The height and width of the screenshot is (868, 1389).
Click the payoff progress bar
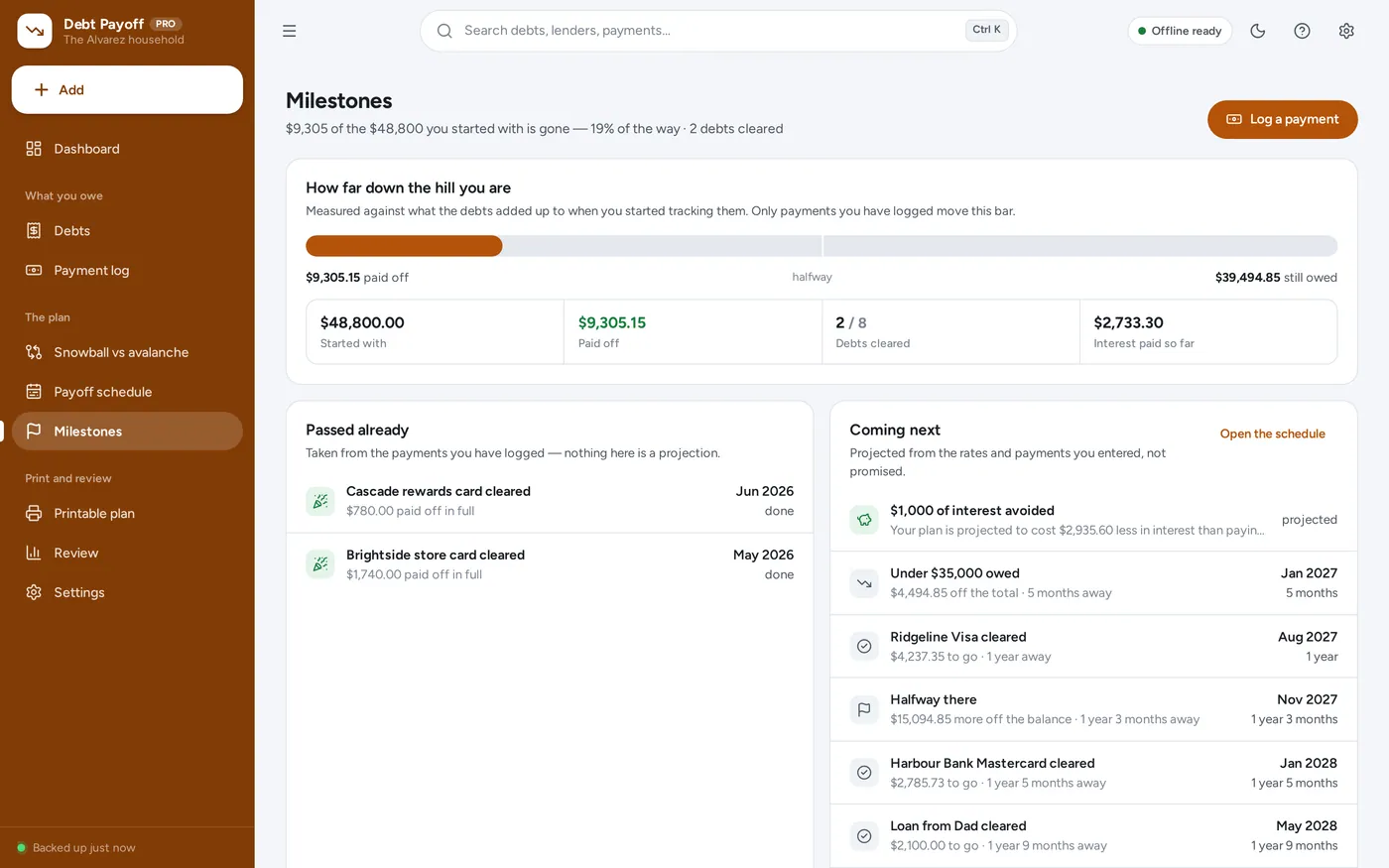click(x=821, y=246)
